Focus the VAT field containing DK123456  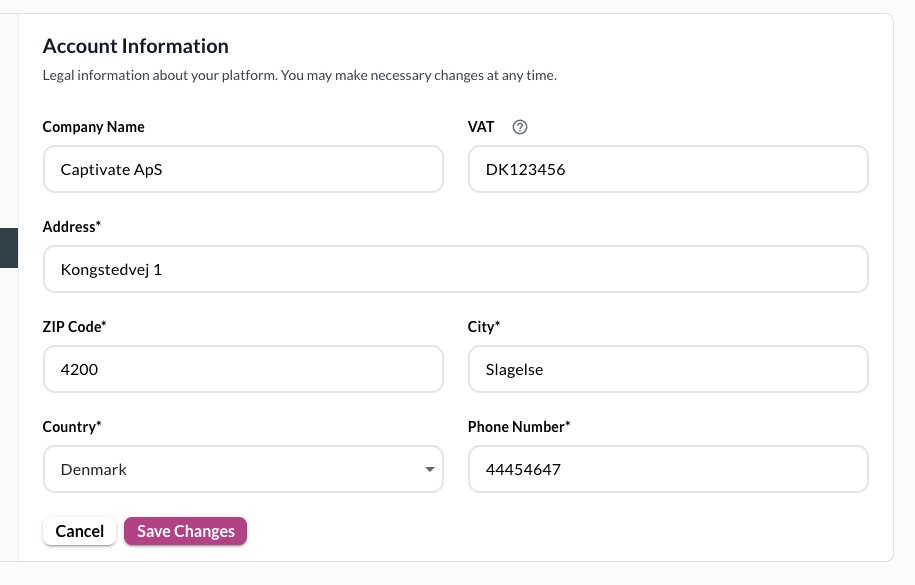667,169
